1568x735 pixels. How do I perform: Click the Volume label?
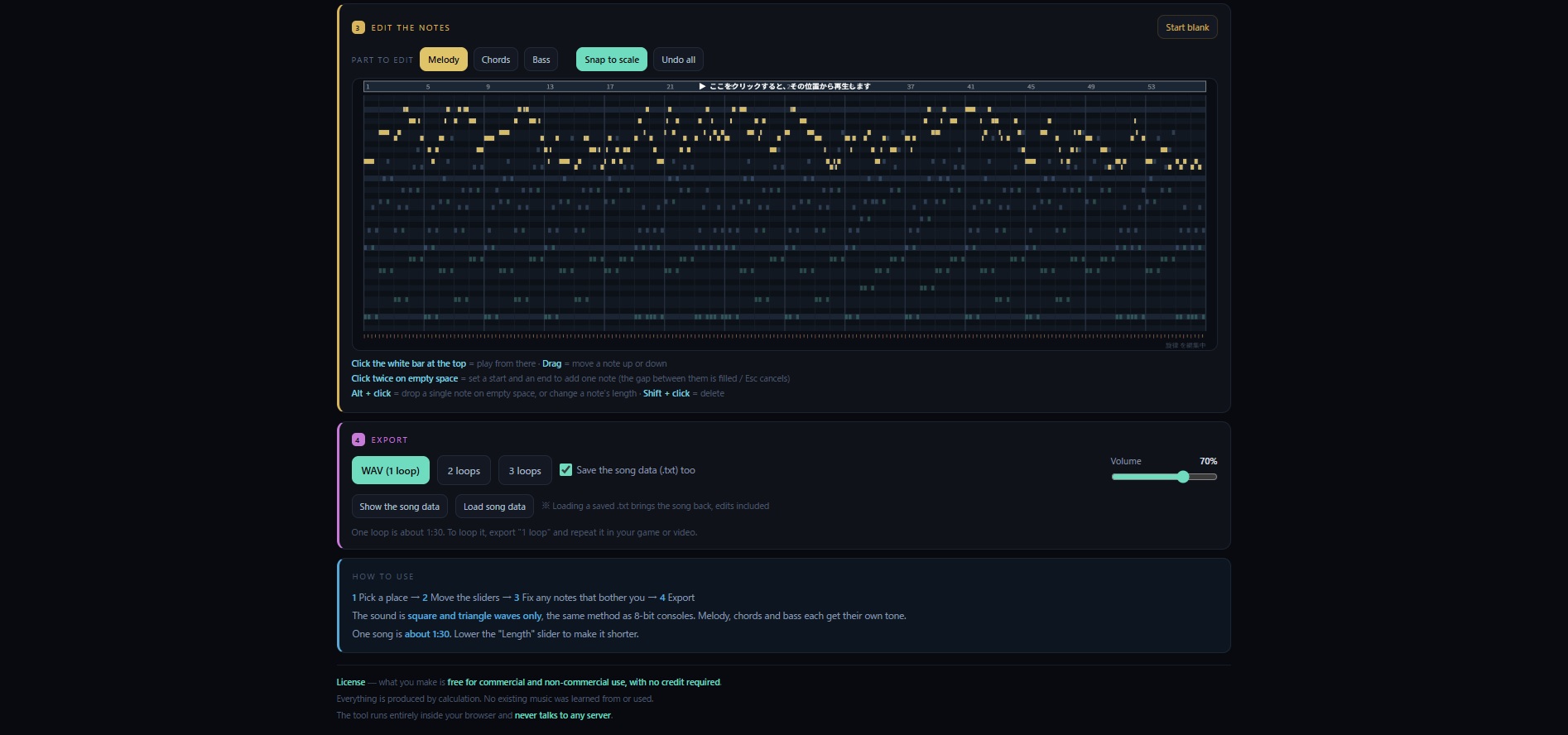coord(1126,461)
